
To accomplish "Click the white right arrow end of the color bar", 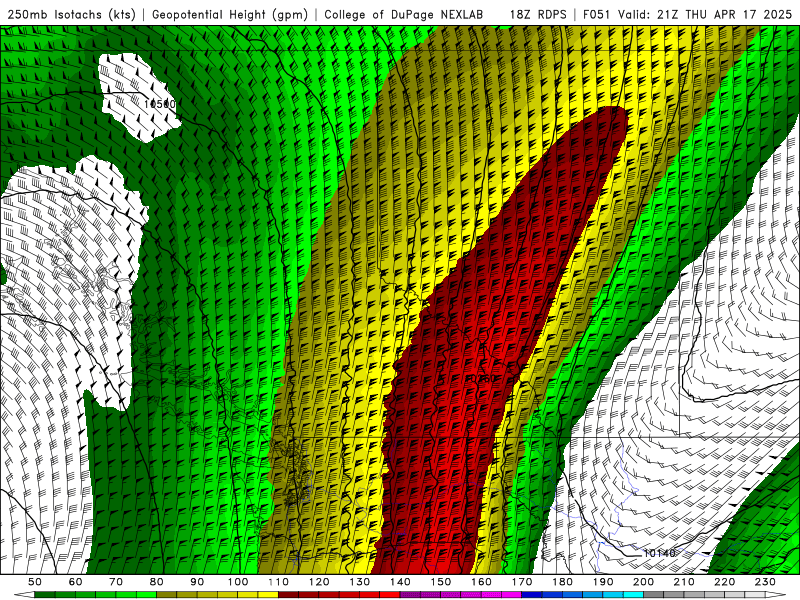I will click(x=776, y=595).
